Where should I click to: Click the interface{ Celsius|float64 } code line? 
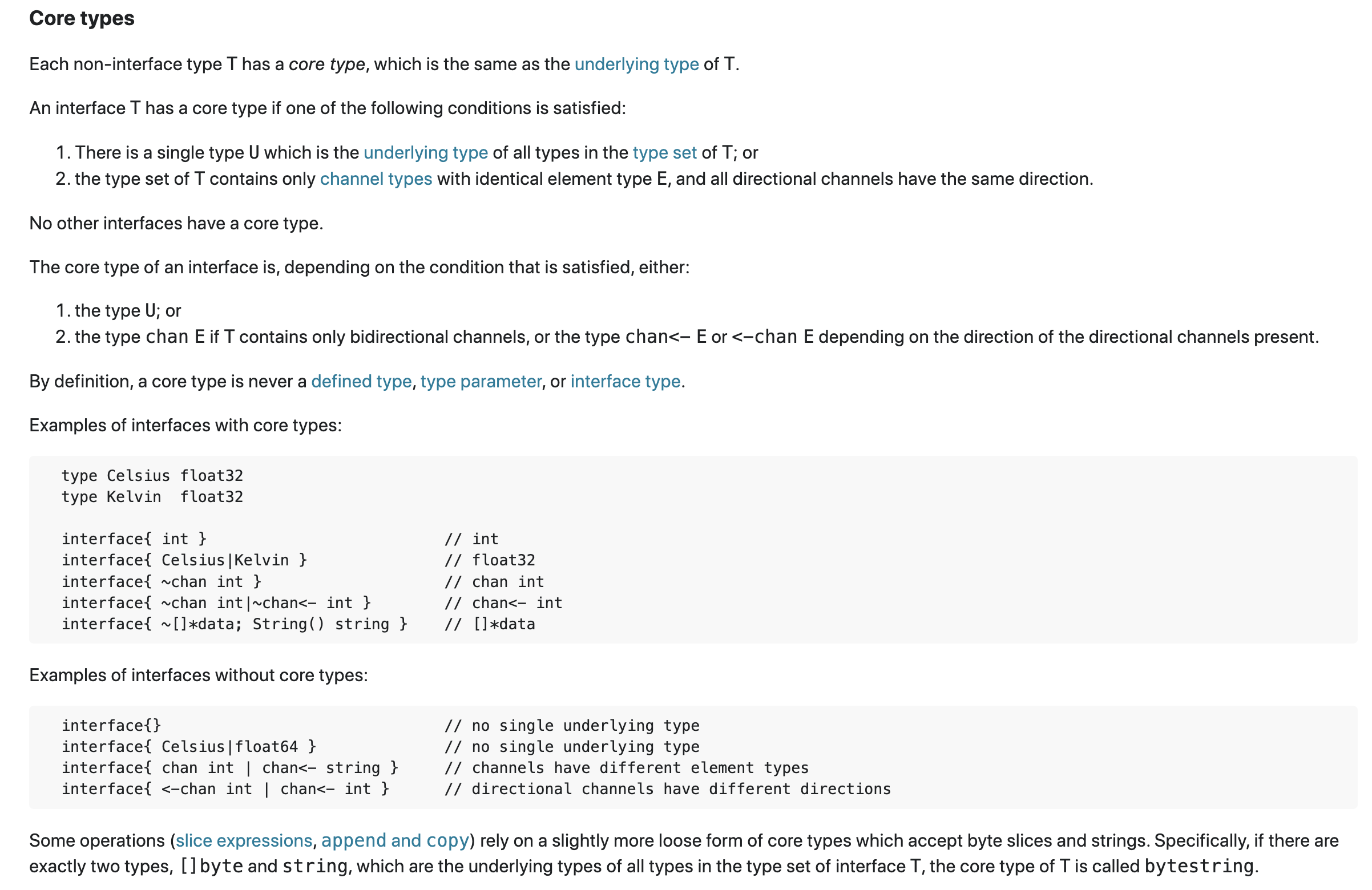pyautogui.click(x=189, y=747)
